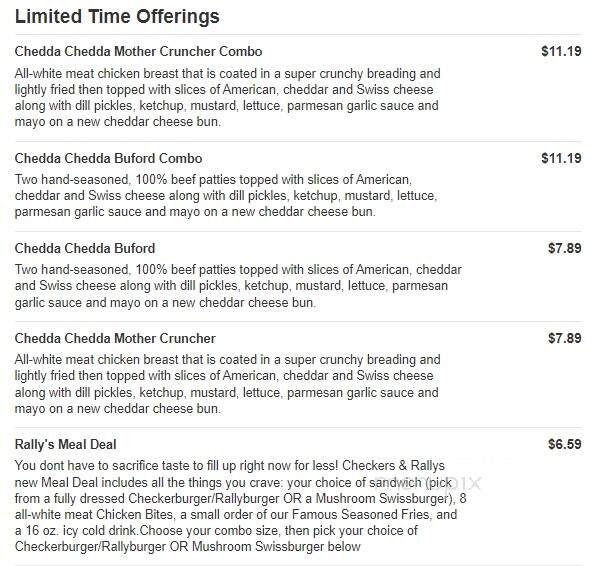This screenshot has width=607, height=566.
Task: Click the menupix watermark in Meal Deal
Action: (428, 483)
